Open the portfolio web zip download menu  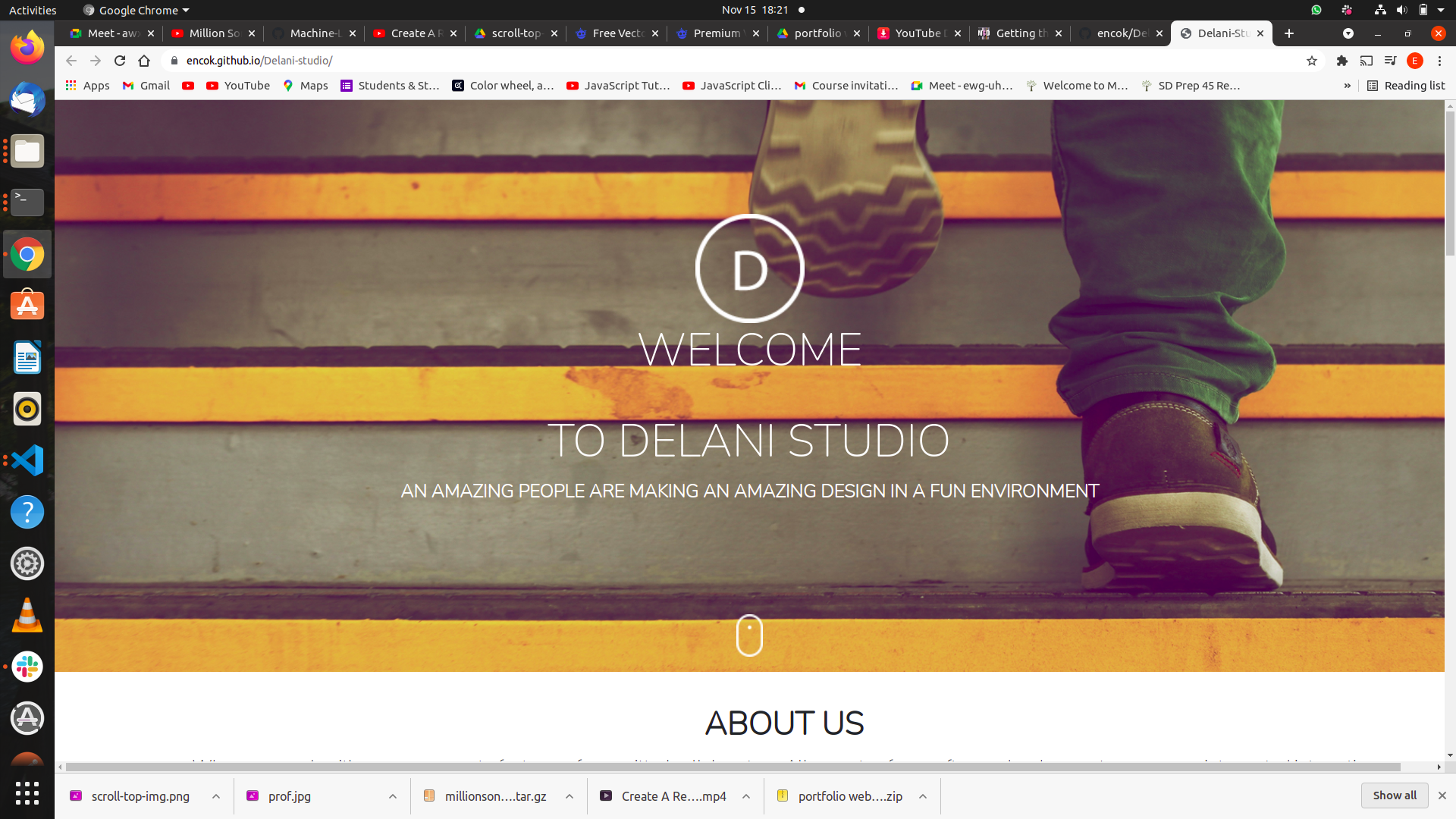923,796
